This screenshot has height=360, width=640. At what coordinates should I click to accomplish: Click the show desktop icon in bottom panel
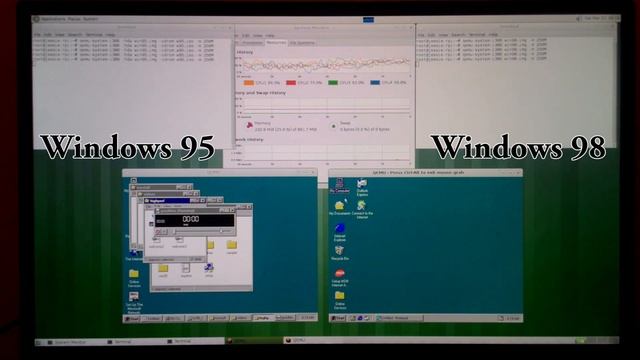point(38,342)
